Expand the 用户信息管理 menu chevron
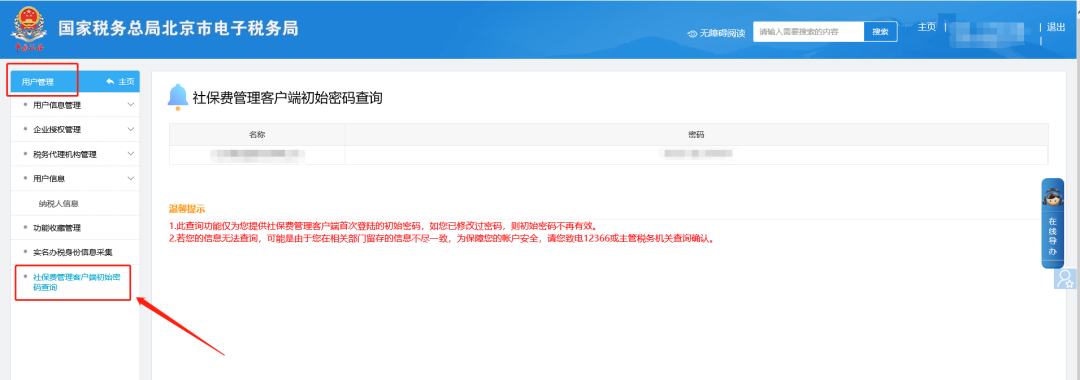 131,105
